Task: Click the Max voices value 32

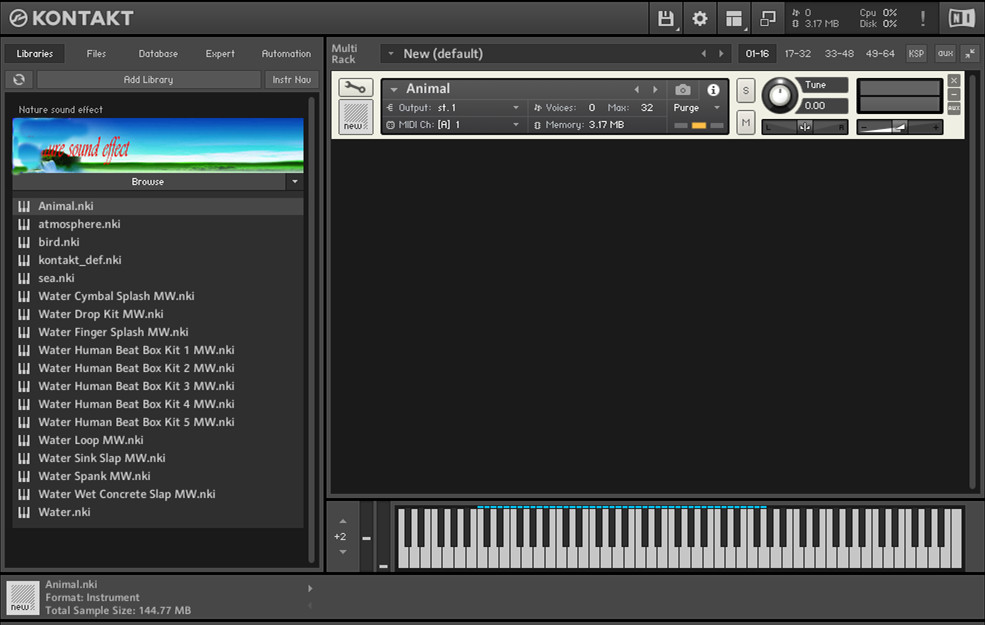Action: pos(647,107)
